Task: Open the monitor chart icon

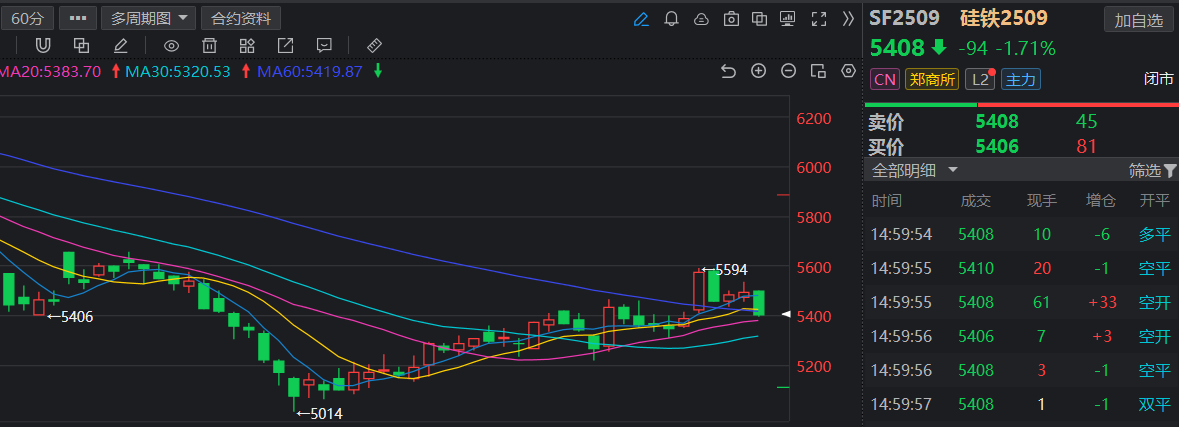Action: point(788,19)
